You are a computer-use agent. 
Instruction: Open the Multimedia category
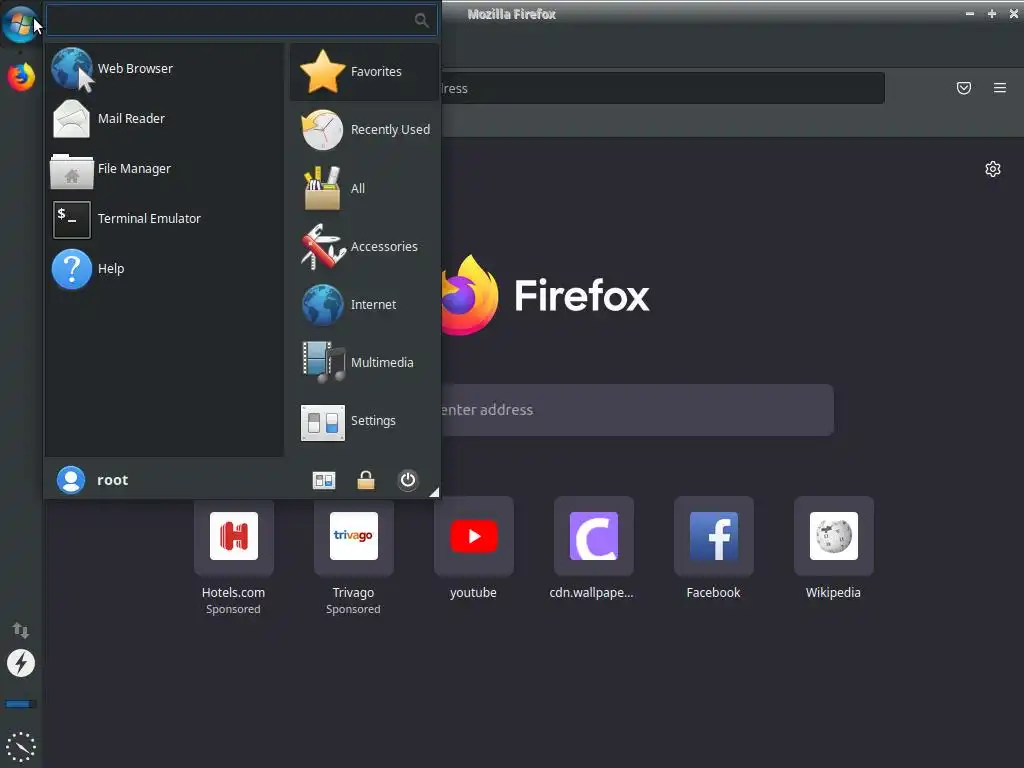pyautogui.click(x=364, y=362)
